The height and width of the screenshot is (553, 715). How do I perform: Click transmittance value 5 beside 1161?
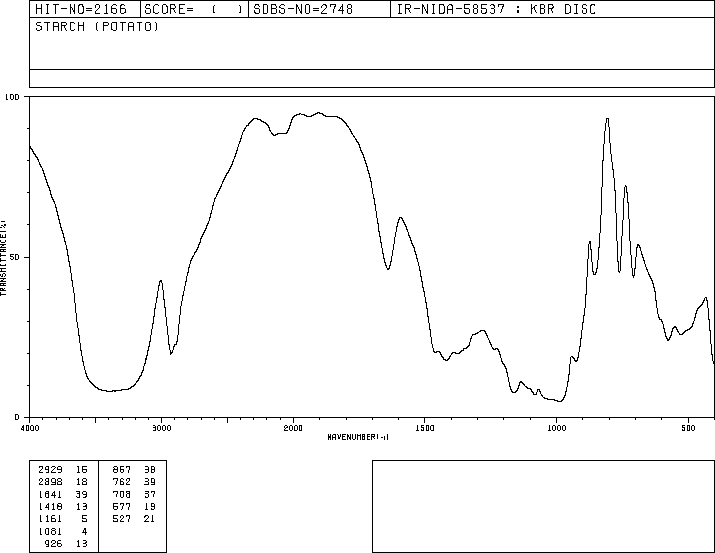84,519
